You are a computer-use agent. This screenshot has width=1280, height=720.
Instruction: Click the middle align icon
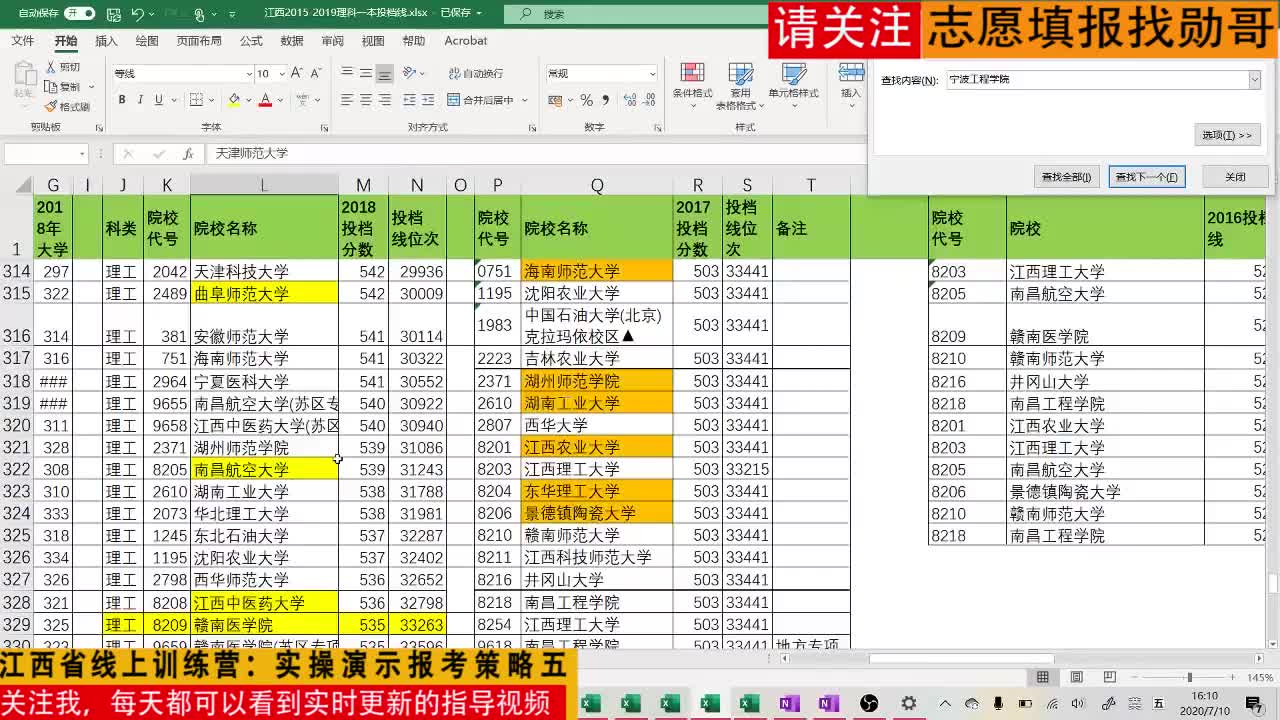(365, 73)
